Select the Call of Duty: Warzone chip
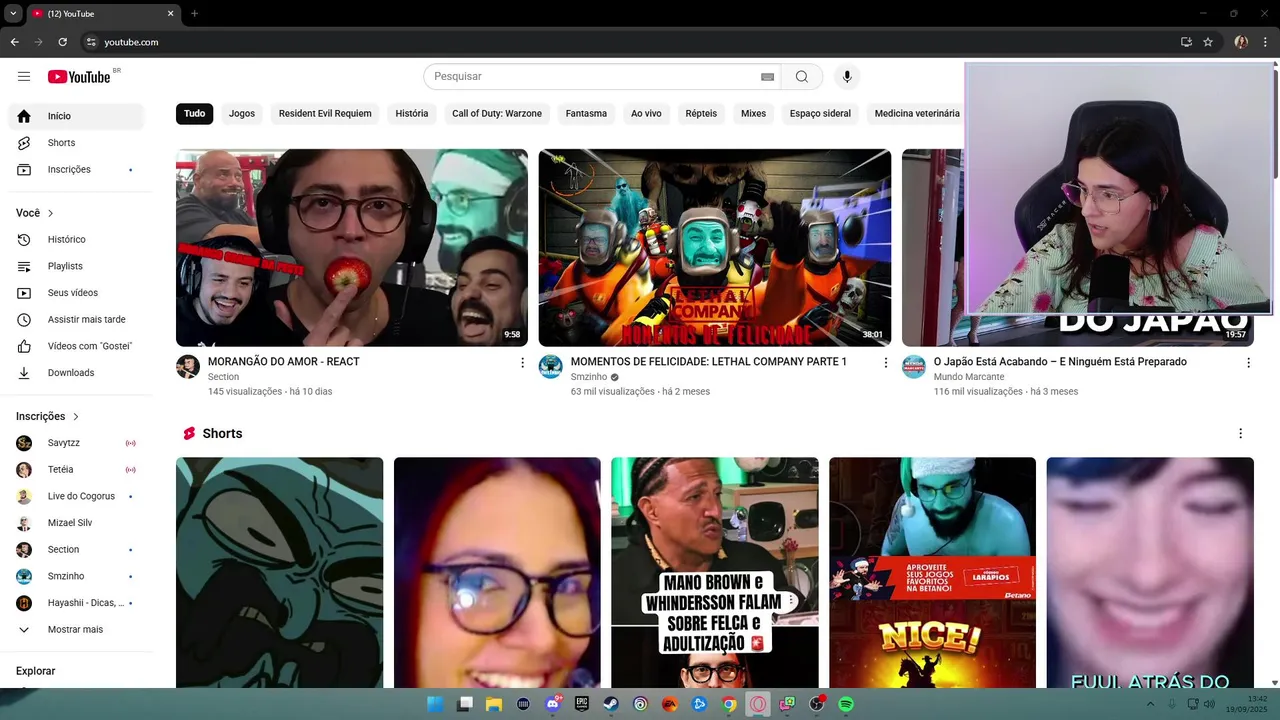 click(x=497, y=114)
